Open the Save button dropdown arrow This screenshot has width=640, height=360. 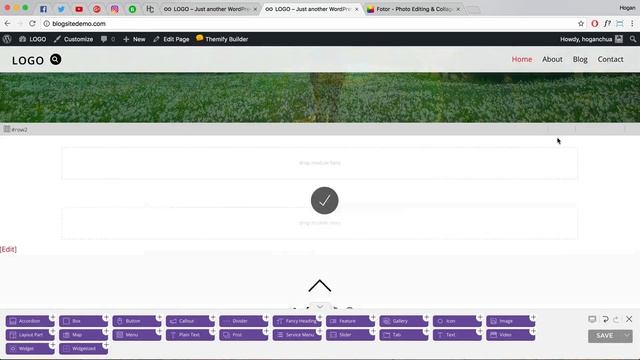tap(627, 336)
